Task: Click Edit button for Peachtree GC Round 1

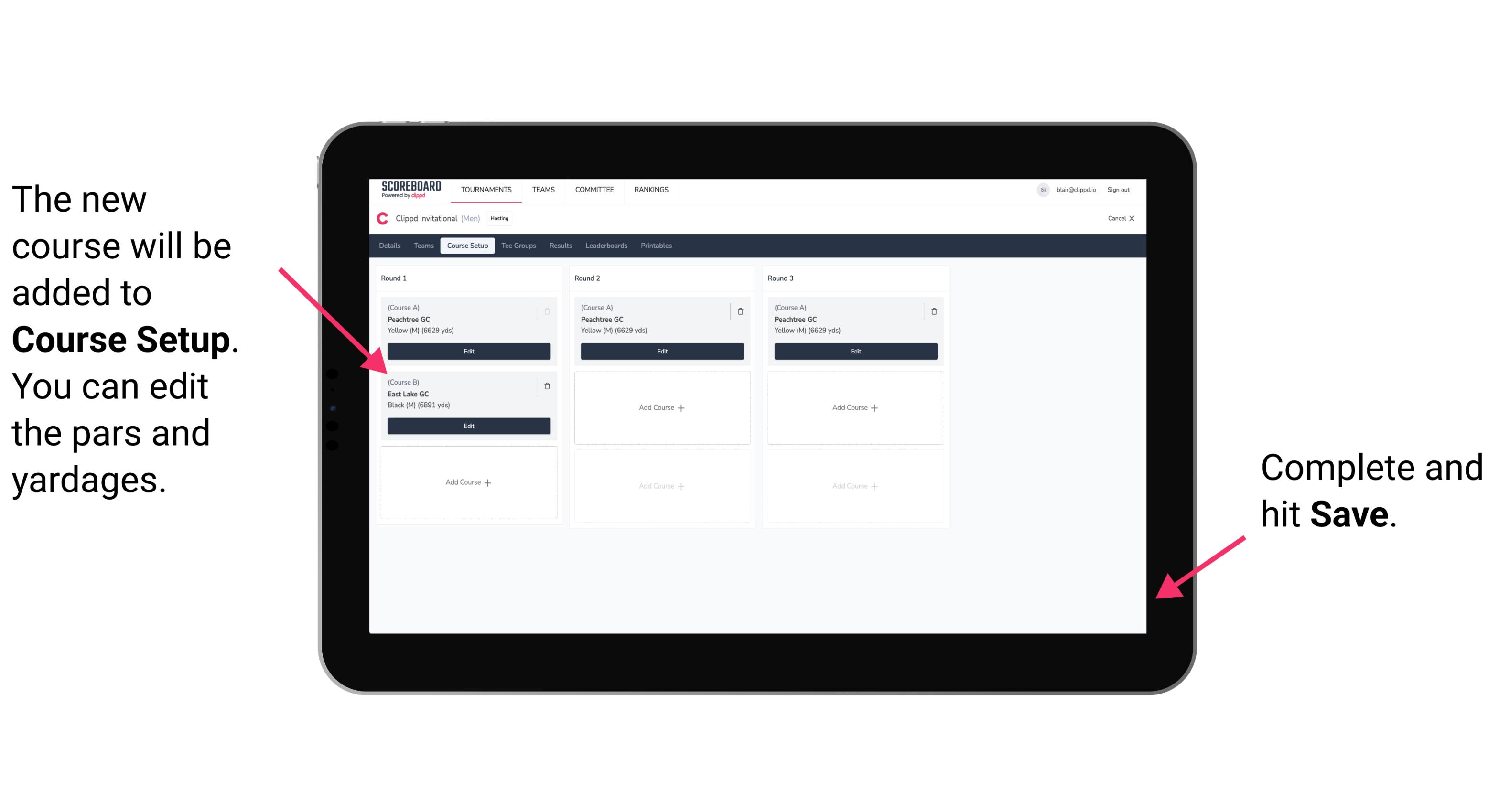Action: click(468, 350)
